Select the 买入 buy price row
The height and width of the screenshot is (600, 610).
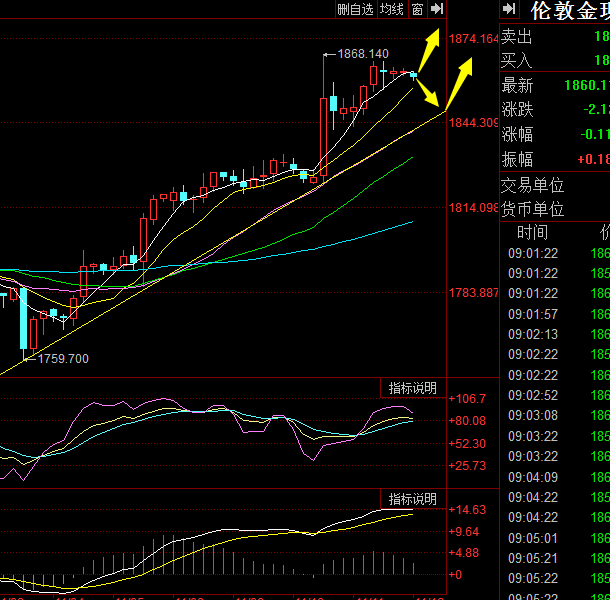[554, 61]
